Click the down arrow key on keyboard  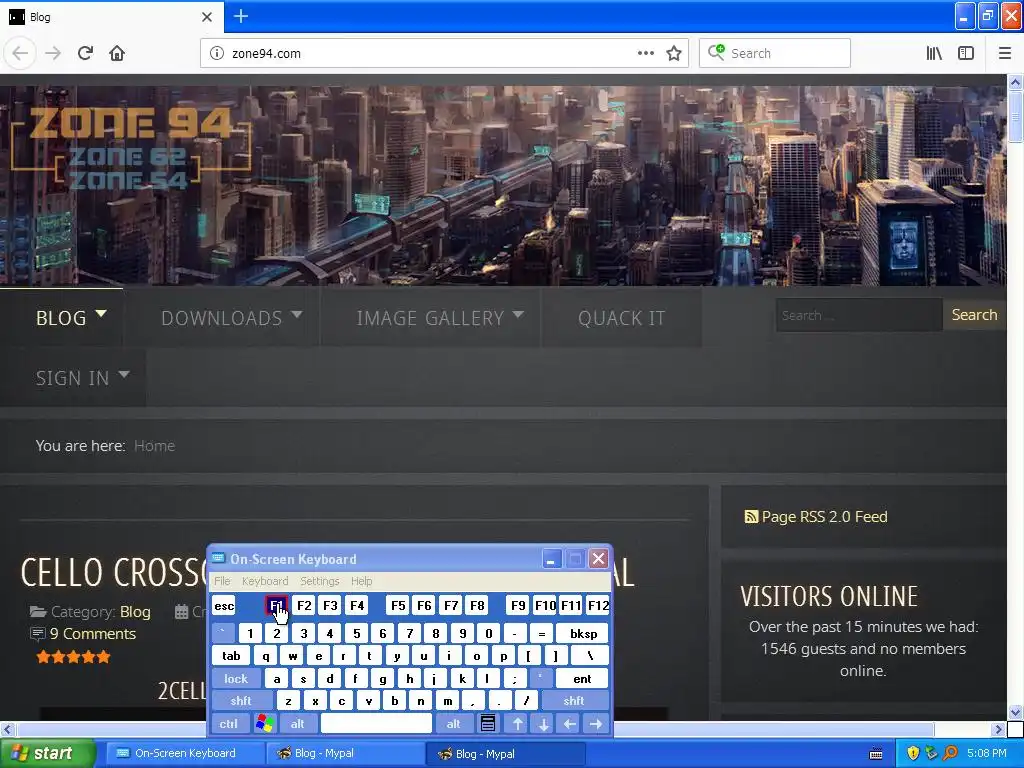tap(543, 724)
